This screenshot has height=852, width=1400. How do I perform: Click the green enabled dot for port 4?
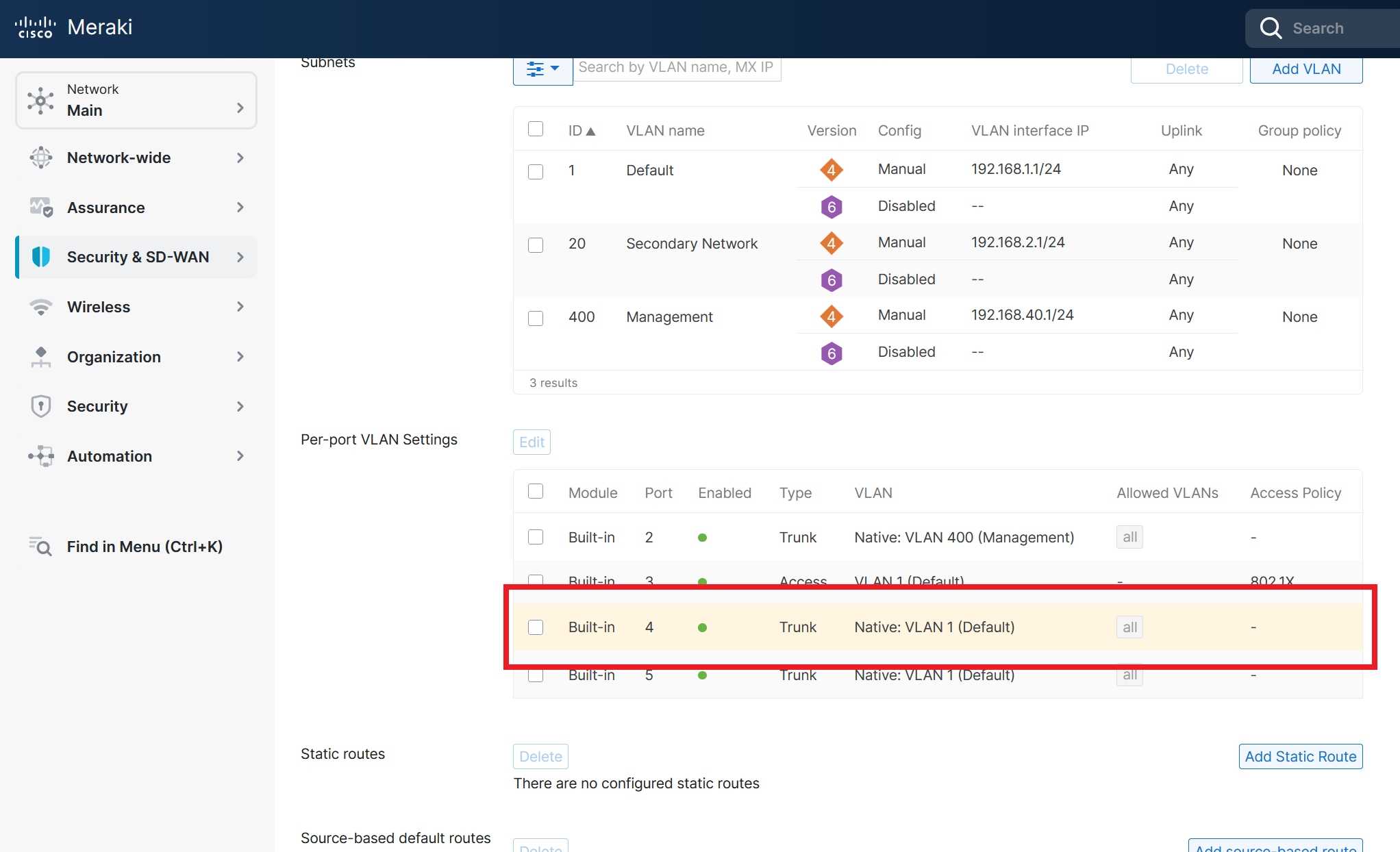point(702,627)
